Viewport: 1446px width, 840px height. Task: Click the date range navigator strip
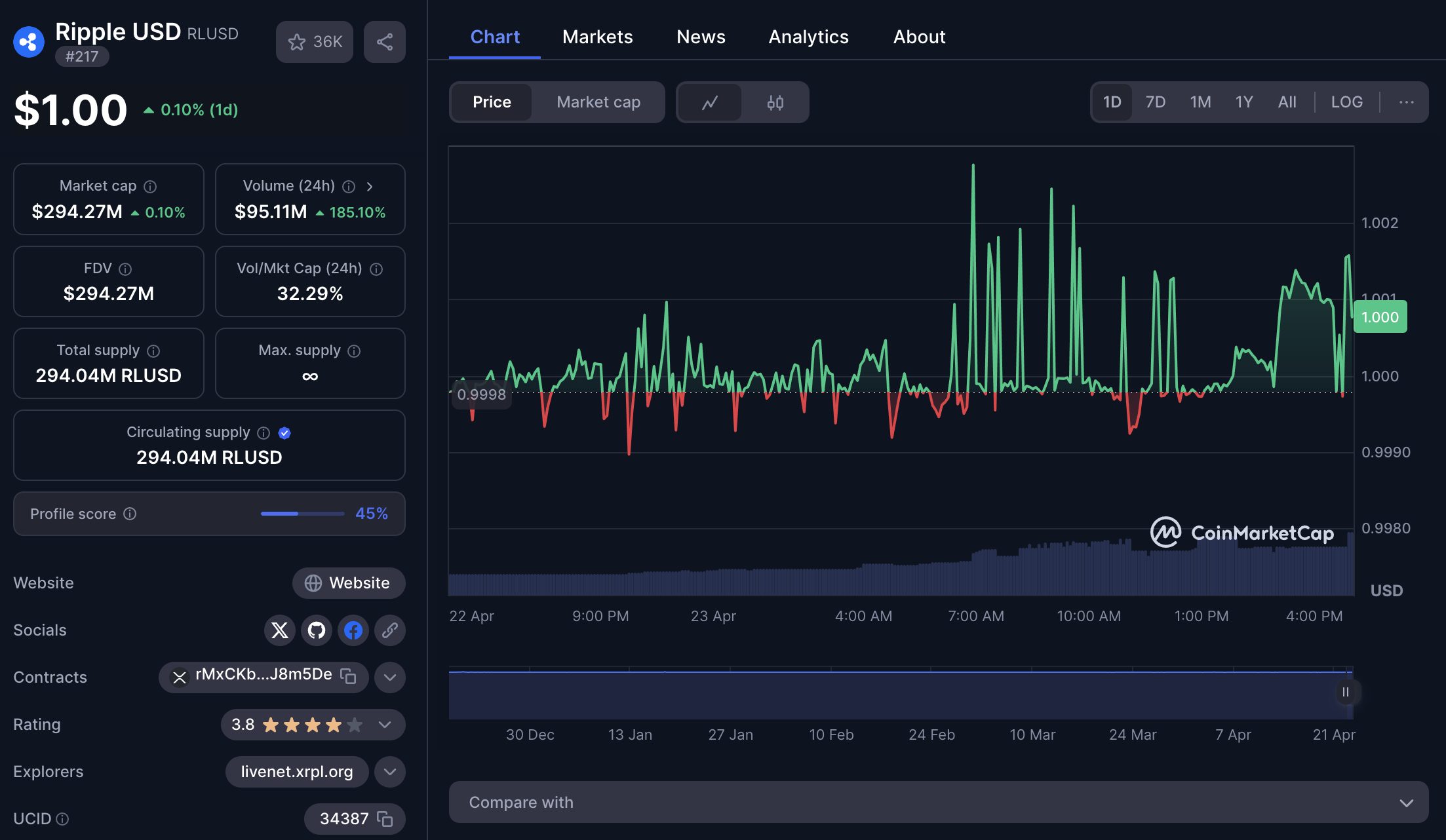tap(901, 695)
